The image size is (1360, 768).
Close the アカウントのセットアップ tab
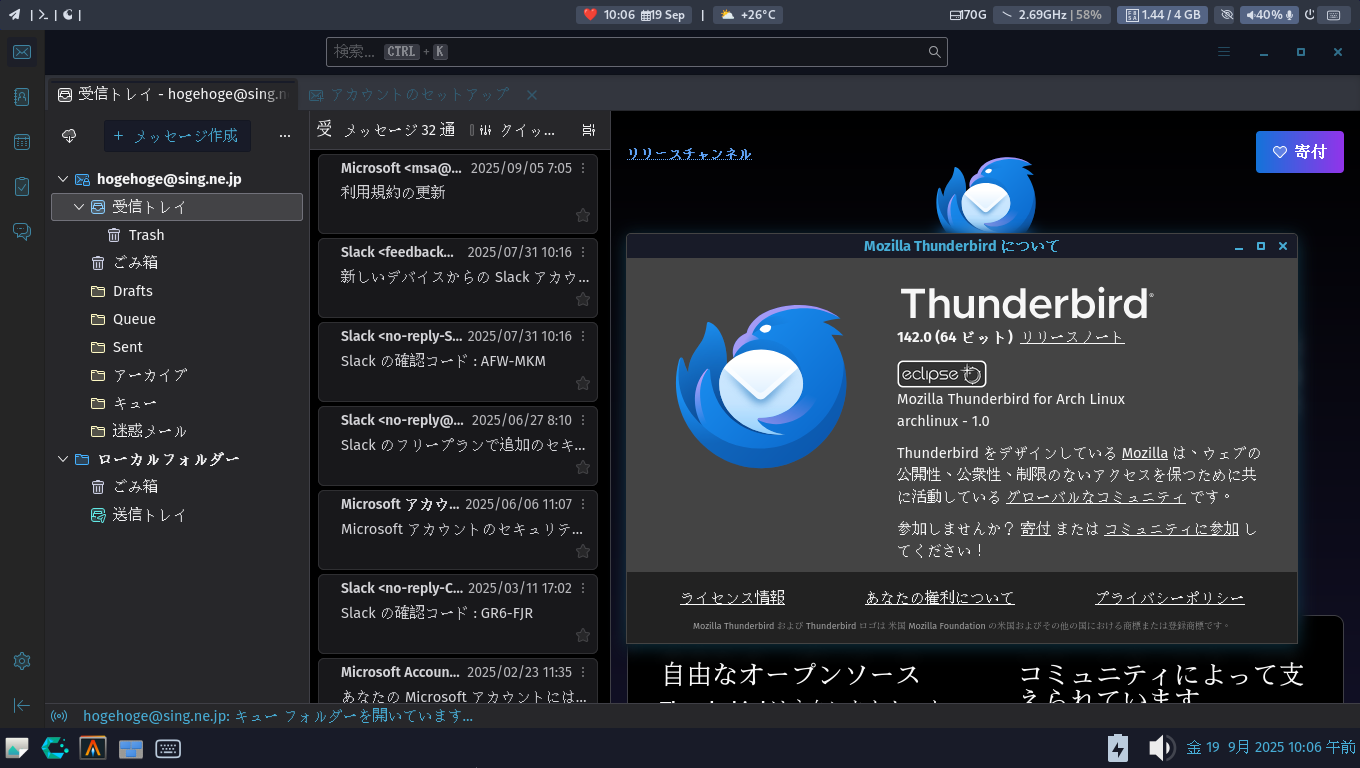pos(532,95)
